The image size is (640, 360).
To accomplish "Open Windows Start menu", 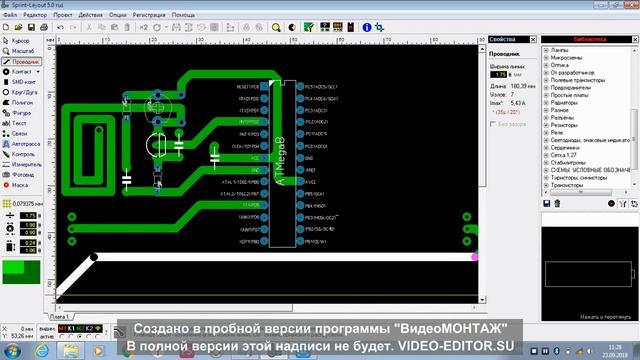I will pos(13,351).
